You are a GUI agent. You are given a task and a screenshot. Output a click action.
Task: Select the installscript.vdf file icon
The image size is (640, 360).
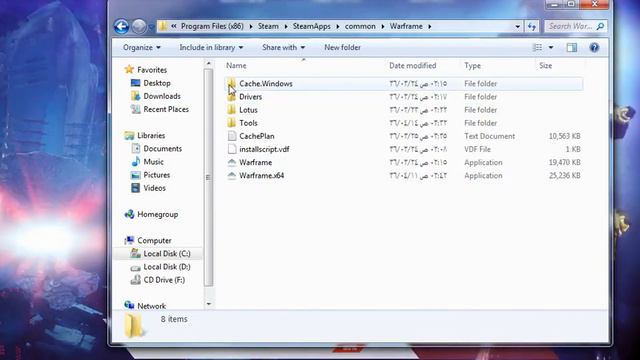[x=232, y=149]
